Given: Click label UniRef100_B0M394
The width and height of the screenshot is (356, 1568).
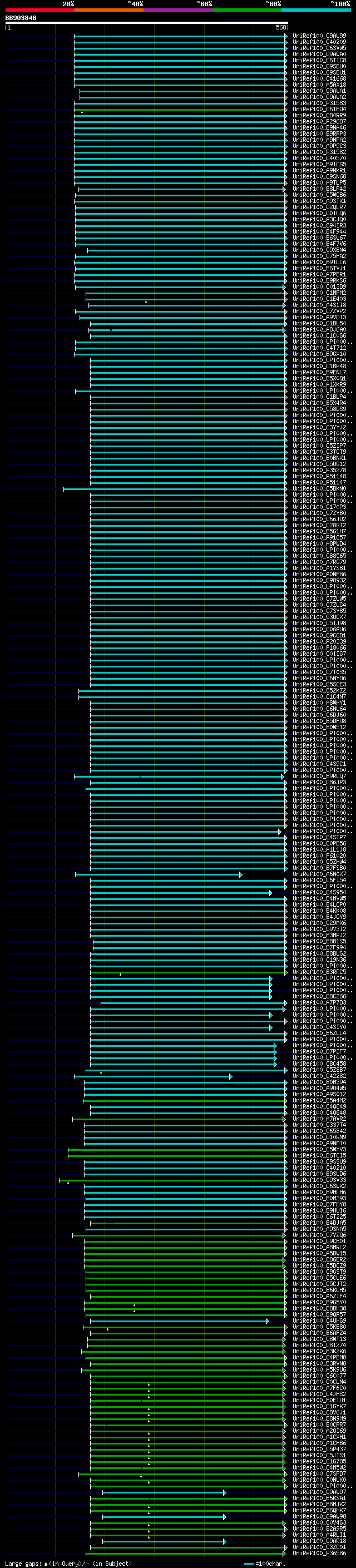Looking at the screenshot, I should click(319, 1082).
